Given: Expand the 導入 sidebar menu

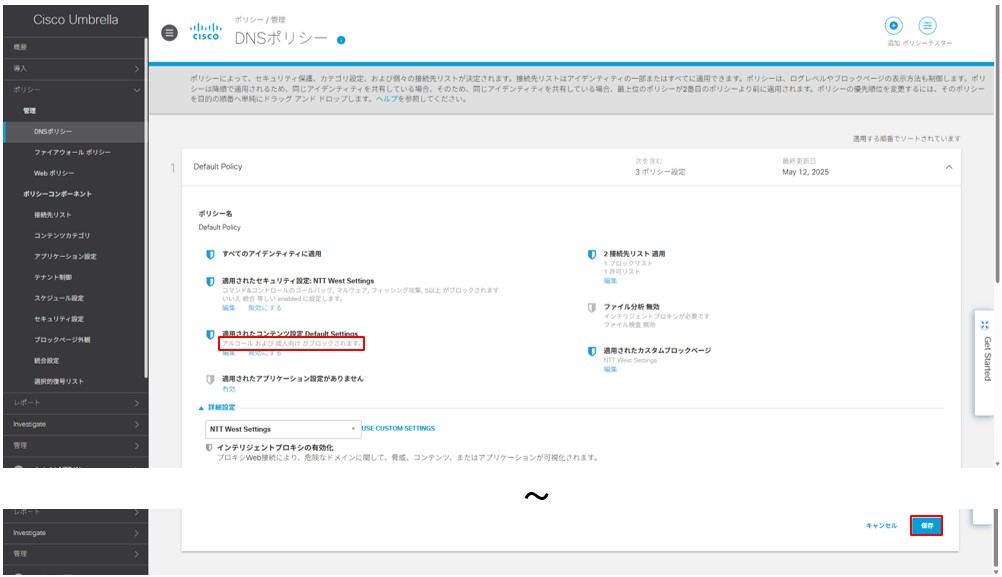Looking at the screenshot, I should 75,68.
